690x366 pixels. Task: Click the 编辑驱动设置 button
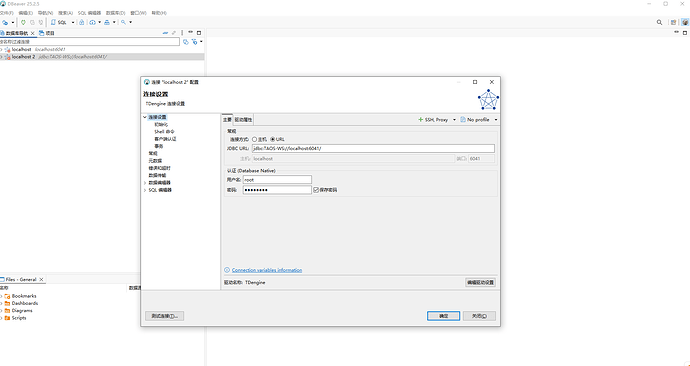481,282
